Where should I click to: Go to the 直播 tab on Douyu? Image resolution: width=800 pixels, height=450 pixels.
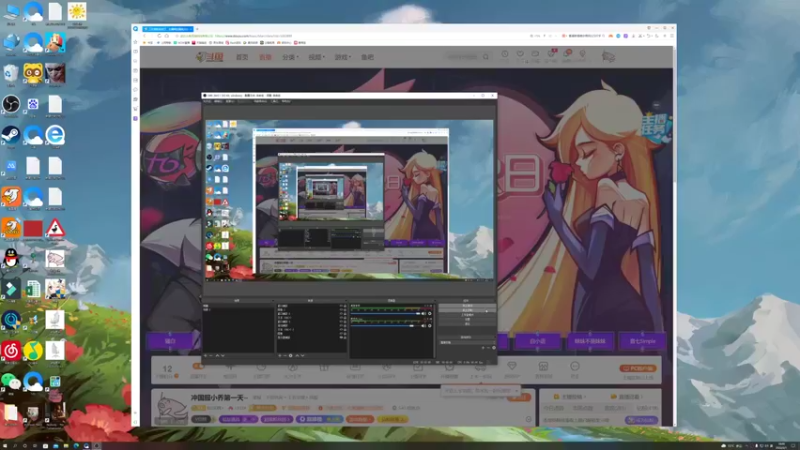pyautogui.click(x=265, y=57)
